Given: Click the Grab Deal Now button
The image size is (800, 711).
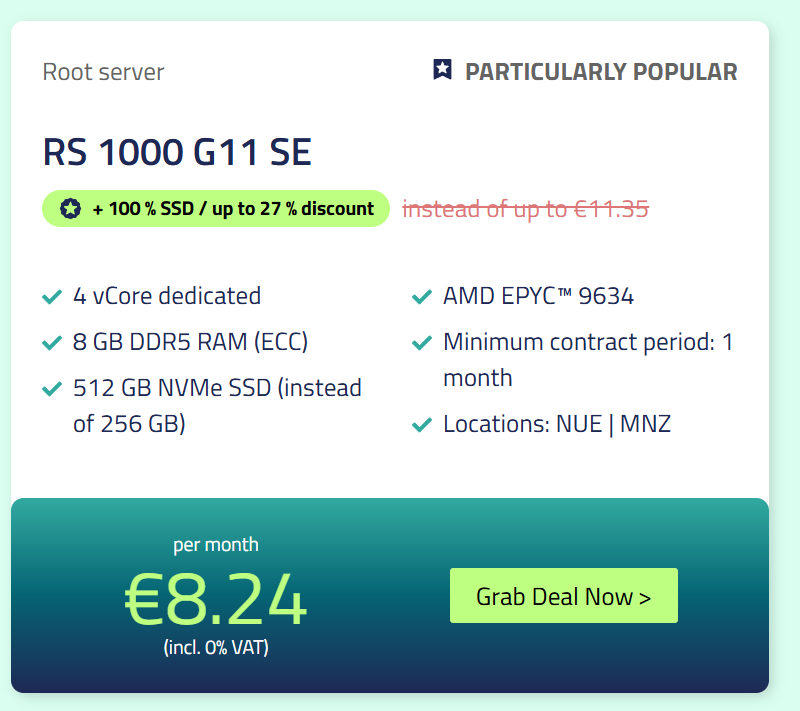Looking at the screenshot, I should point(564,596).
